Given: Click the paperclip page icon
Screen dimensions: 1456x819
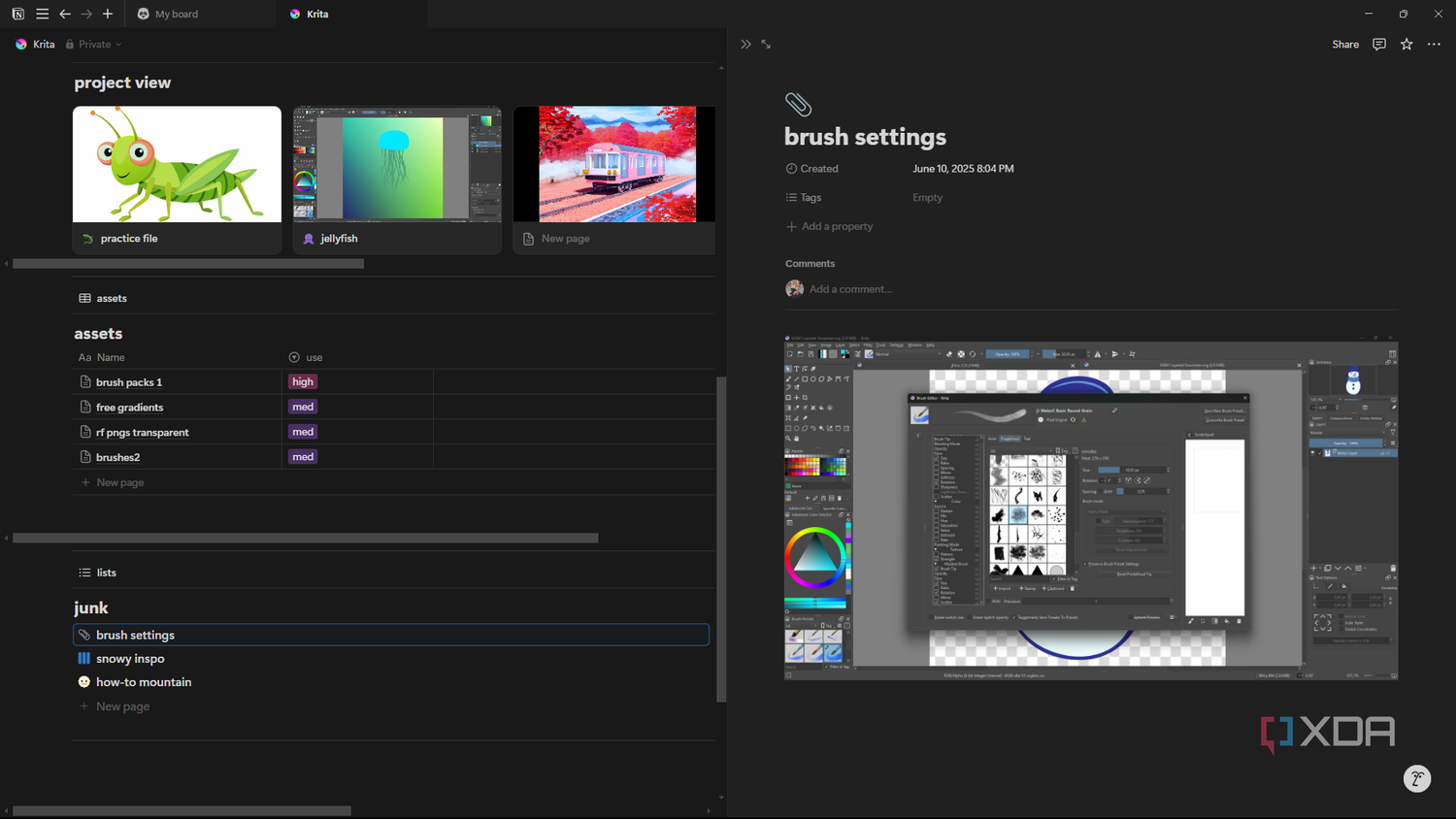Looking at the screenshot, I should coord(798,104).
